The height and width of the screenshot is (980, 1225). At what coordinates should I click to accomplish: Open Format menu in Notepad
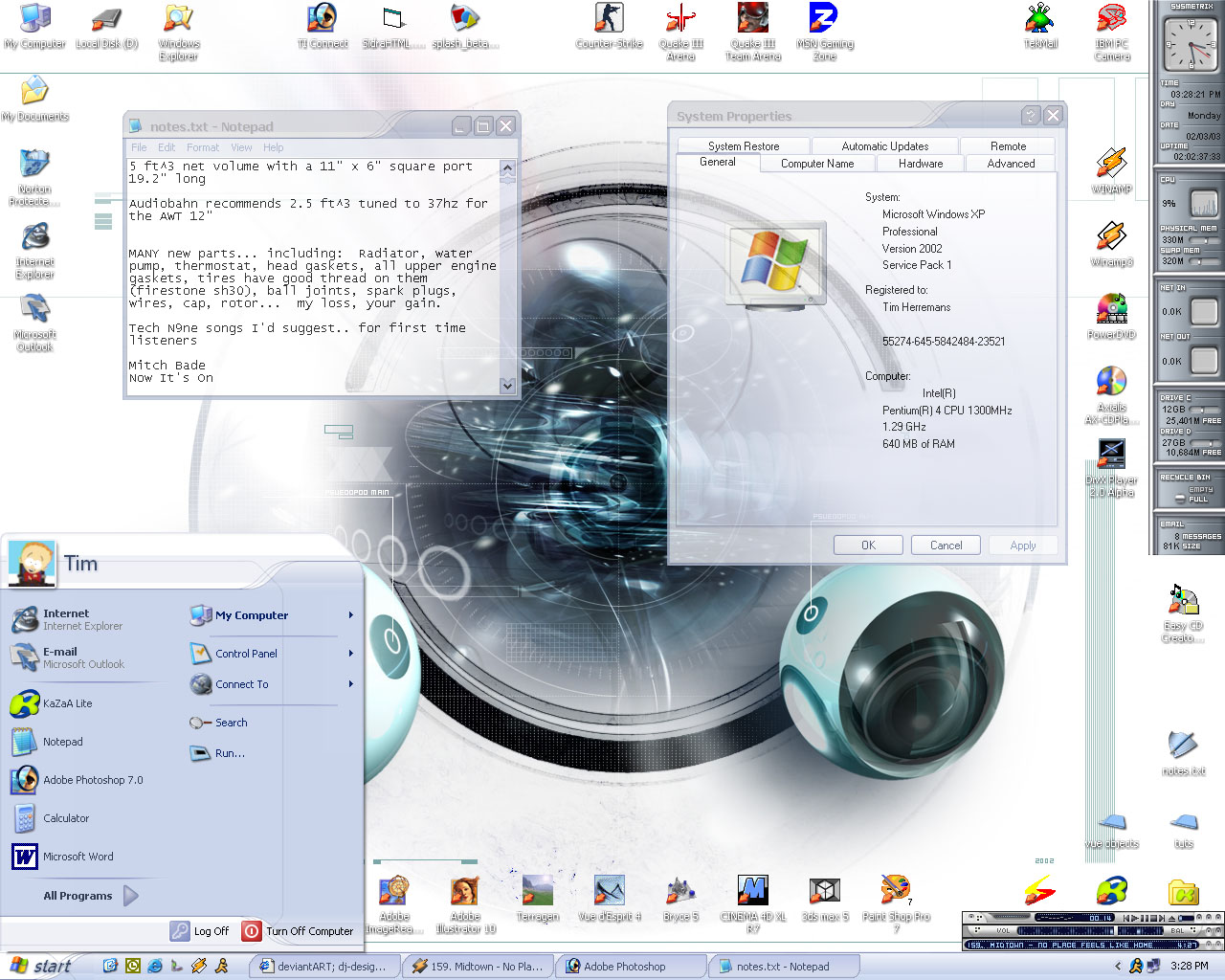pyautogui.click(x=203, y=147)
